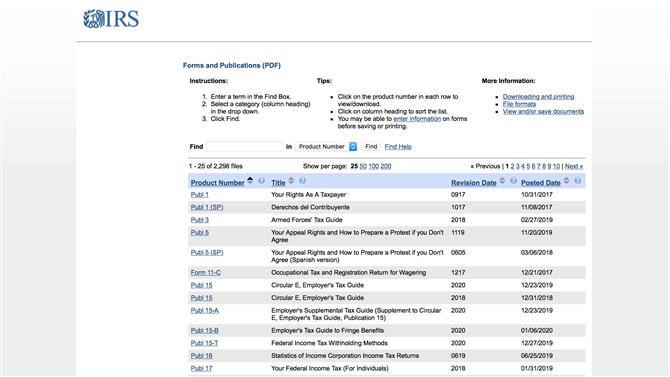This screenshot has width=670, height=377.
Task: Sort by Revision Date arrow icon
Action: pos(502,180)
